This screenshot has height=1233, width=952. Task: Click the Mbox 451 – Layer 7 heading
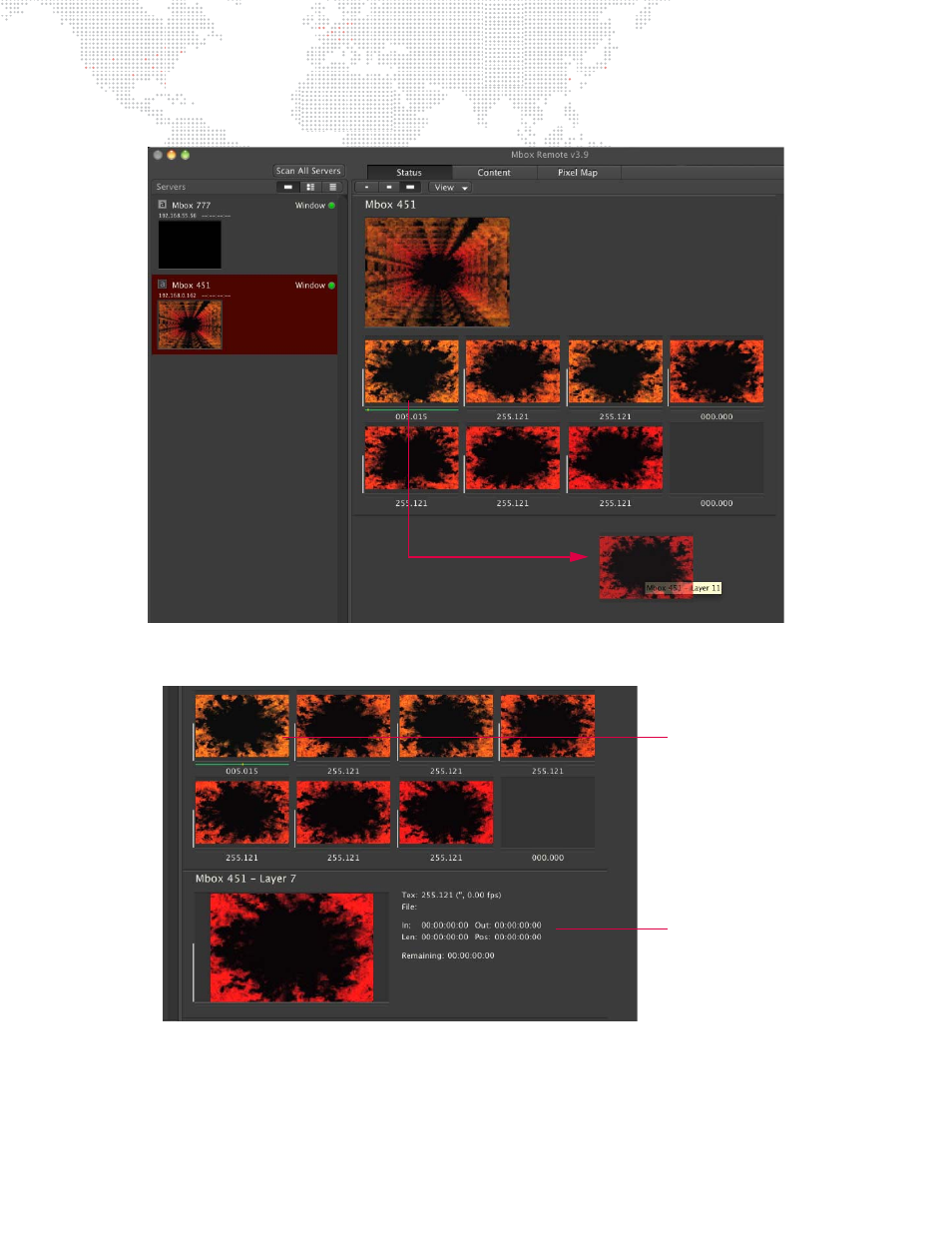tap(245, 879)
